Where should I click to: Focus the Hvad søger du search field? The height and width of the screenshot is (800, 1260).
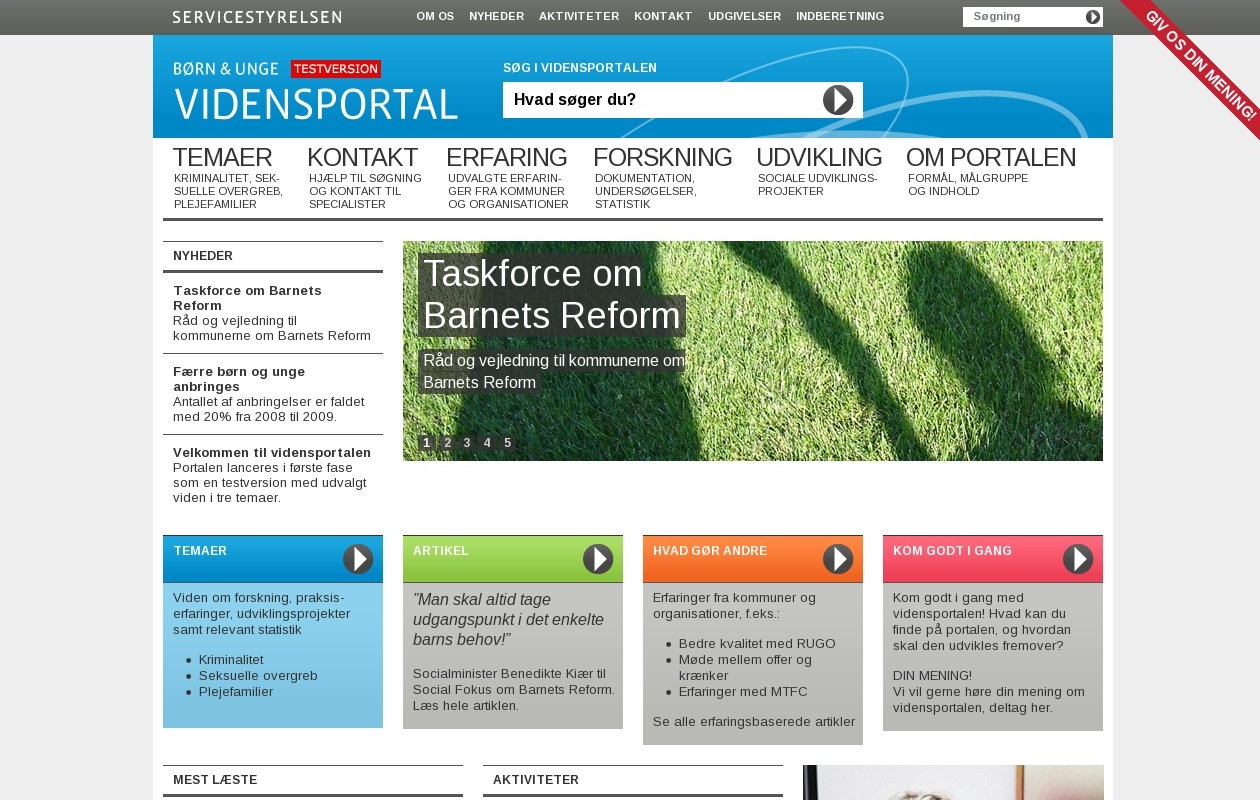pos(660,100)
